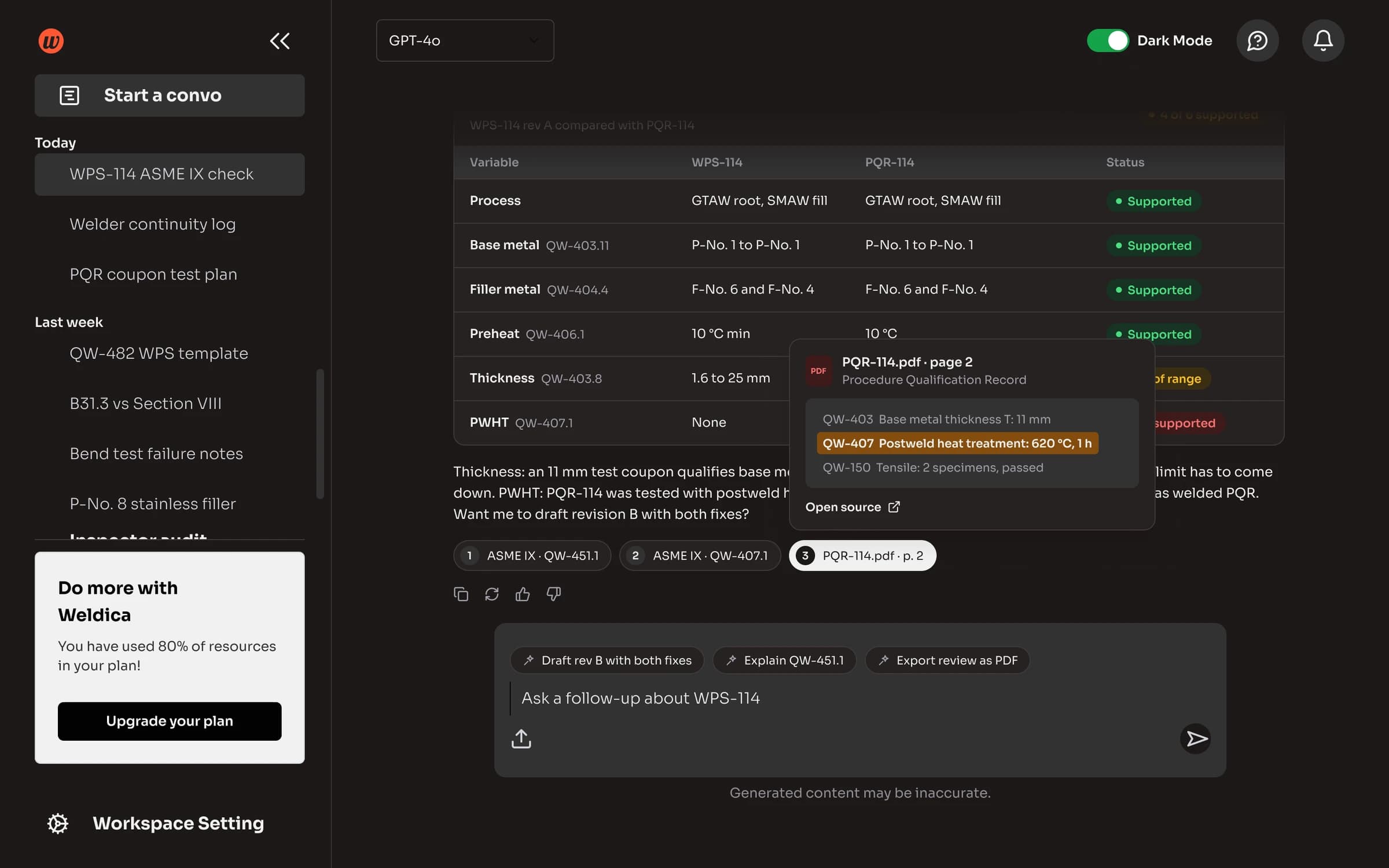Viewport: 1389px width, 868px height.
Task: Click the Workspace Setting gear icon
Action: point(58,823)
